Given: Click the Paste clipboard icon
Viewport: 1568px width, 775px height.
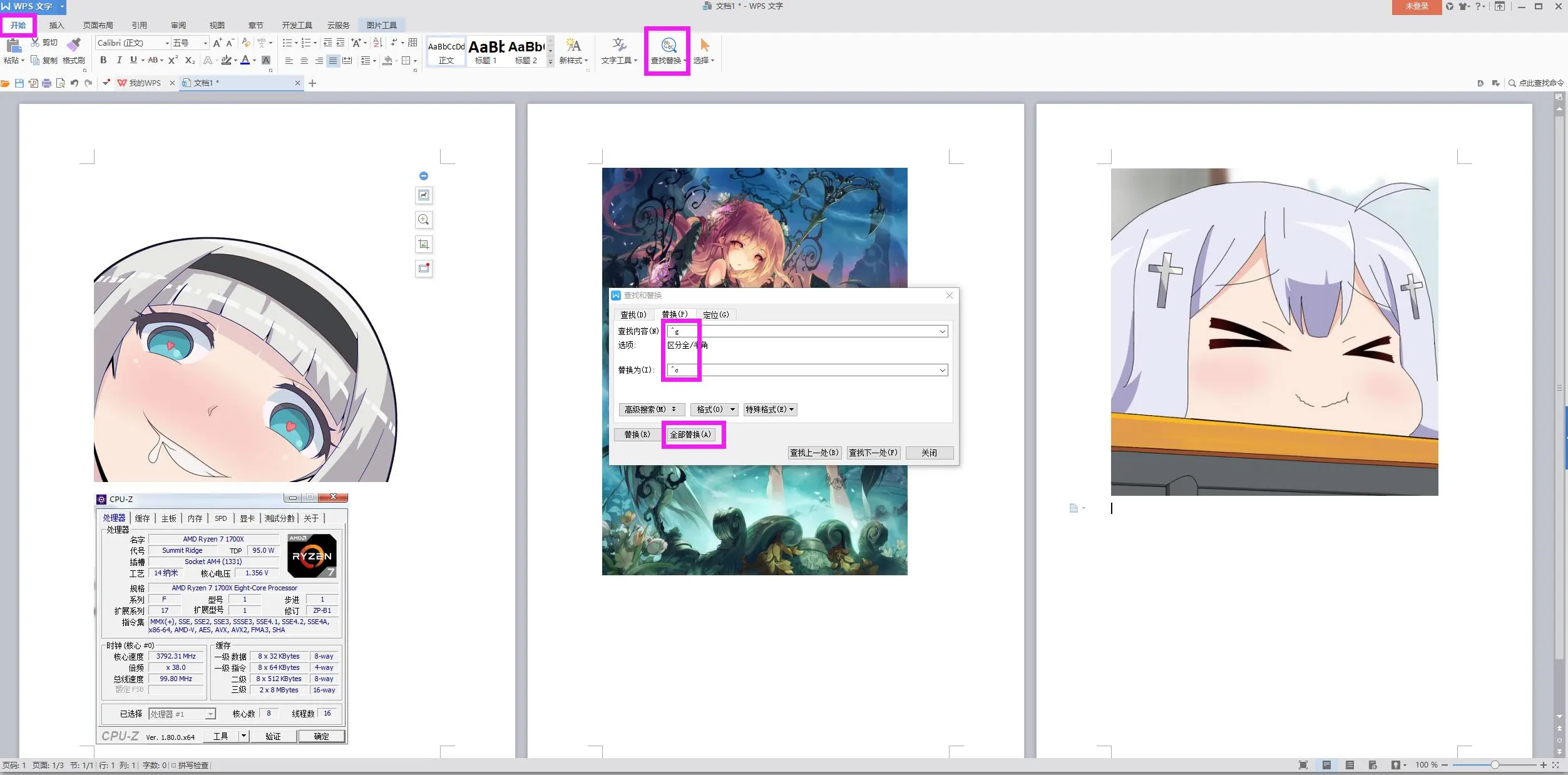Looking at the screenshot, I should (13, 45).
